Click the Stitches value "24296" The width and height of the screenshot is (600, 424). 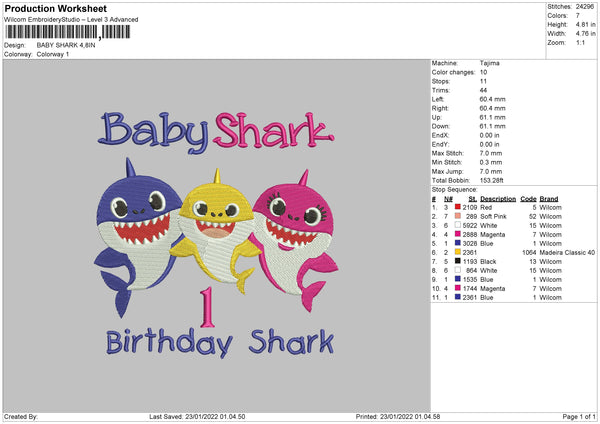click(585, 7)
